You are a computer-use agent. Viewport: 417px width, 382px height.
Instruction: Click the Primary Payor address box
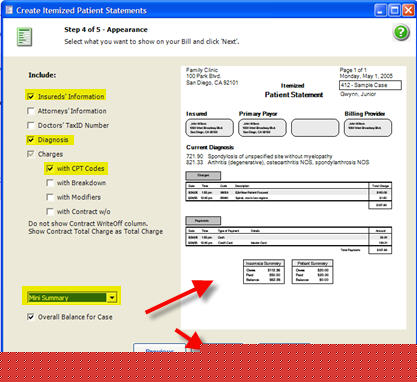262,128
